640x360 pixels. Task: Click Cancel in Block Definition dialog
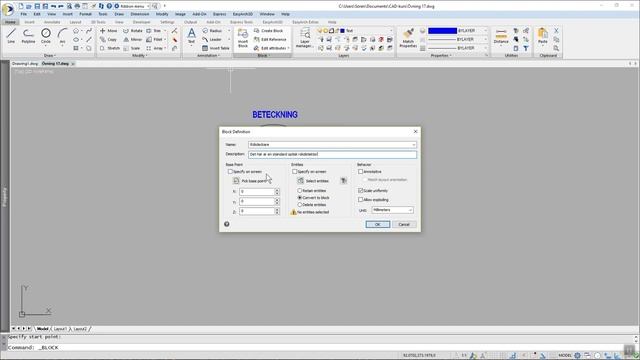pyautogui.click(x=404, y=224)
